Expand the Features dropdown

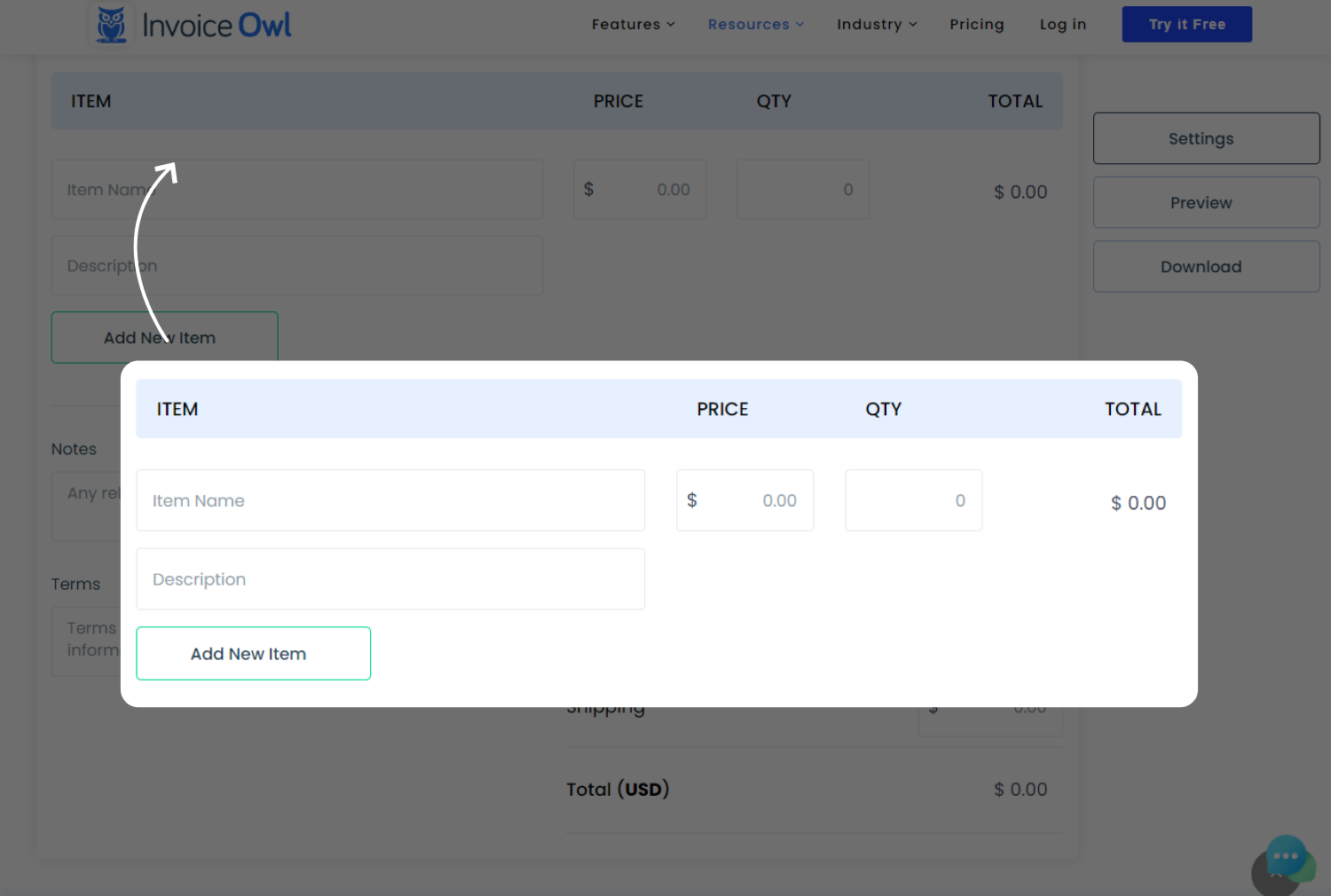point(632,24)
